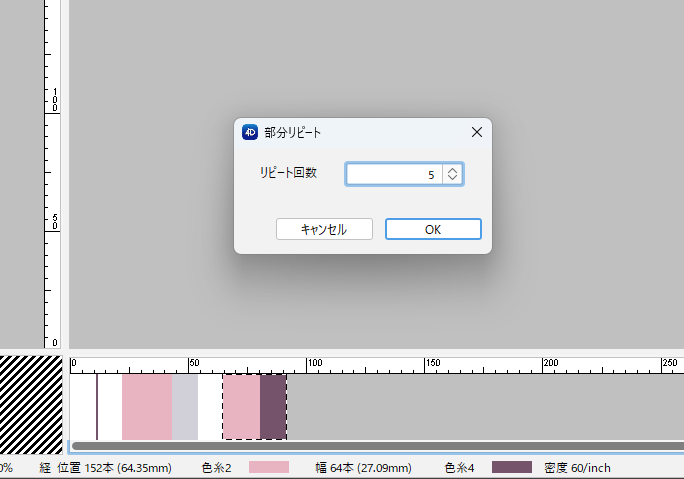The image size is (684, 479).
Task: Increase the リピート回数 value with up arrow
Action: pos(452,170)
